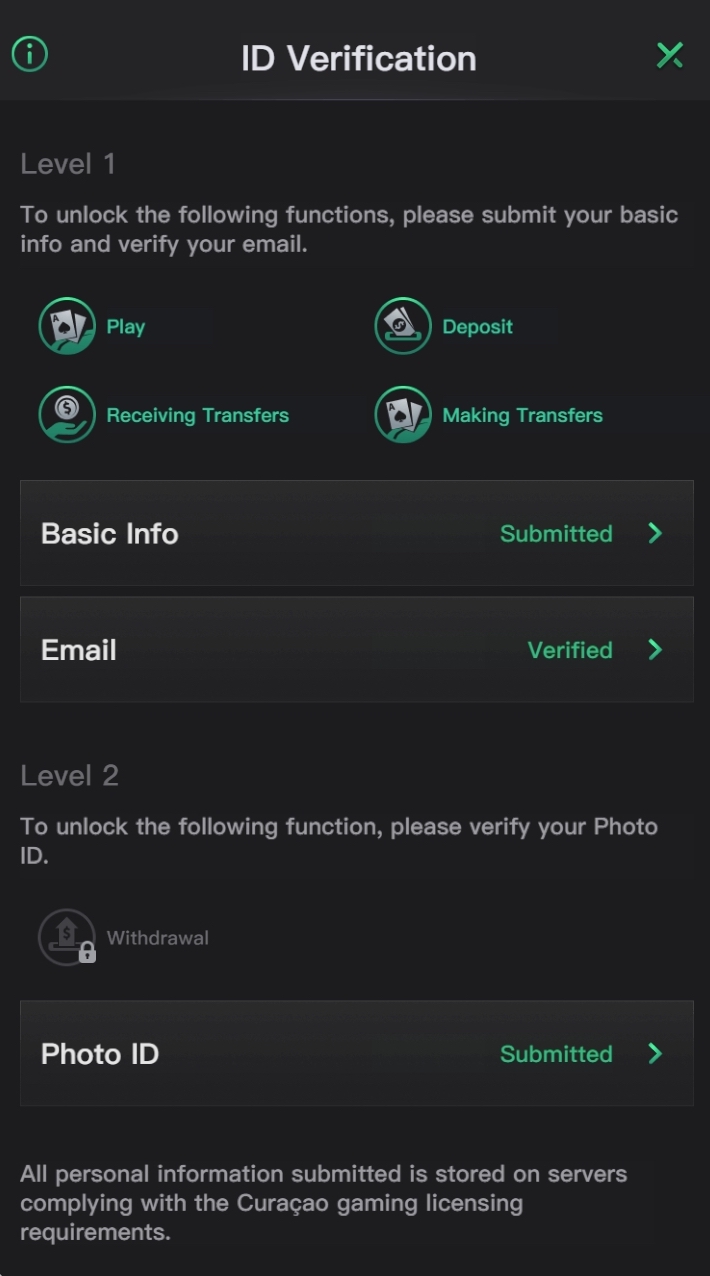Open the info icon in header
Image resolution: width=710 pixels, height=1276 pixels.
pyautogui.click(x=30, y=54)
